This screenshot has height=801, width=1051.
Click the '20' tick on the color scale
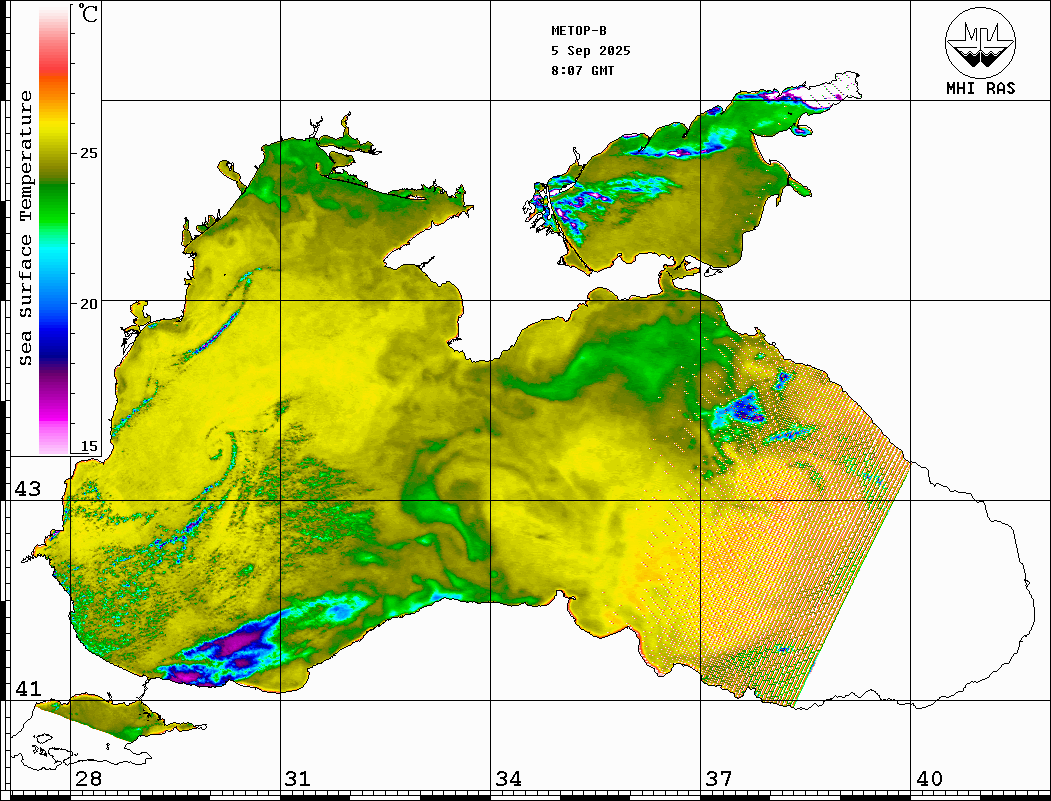point(88,304)
